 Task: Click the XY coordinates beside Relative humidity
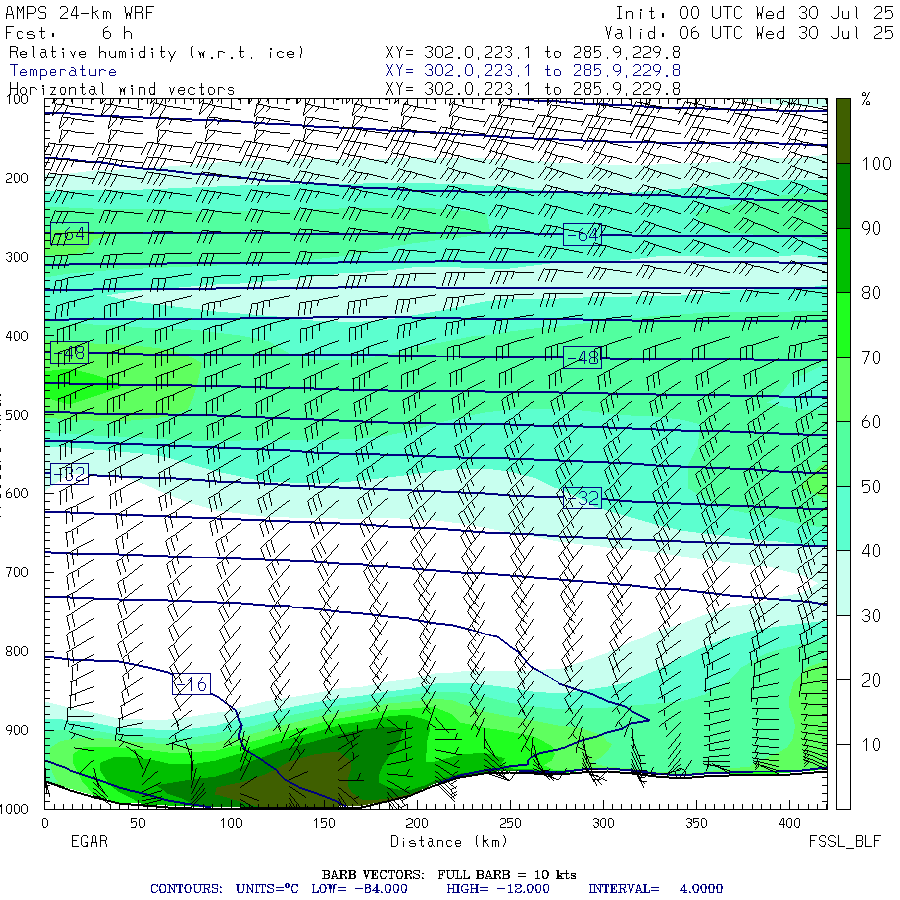tap(533, 53)
